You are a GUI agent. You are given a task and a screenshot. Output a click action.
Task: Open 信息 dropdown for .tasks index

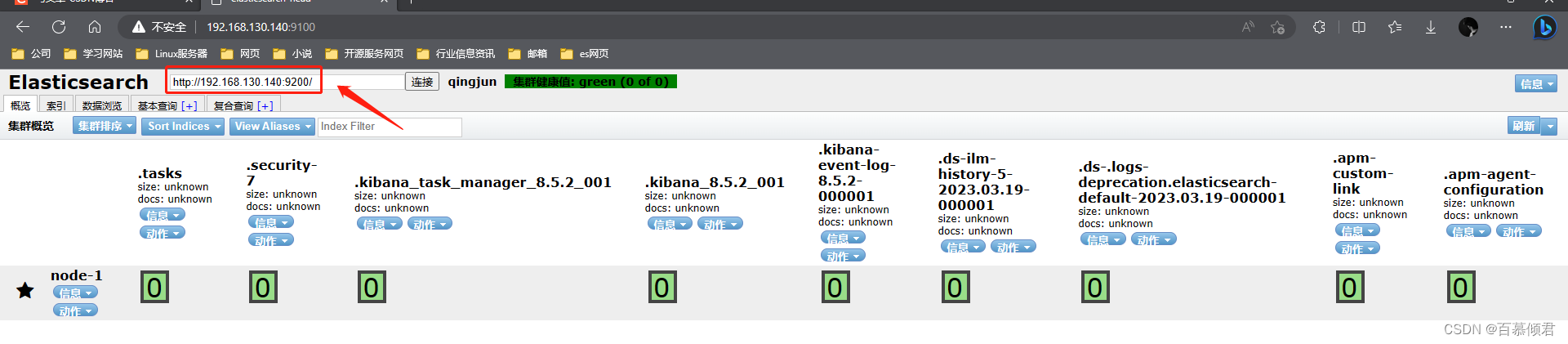tap(163, 215)
